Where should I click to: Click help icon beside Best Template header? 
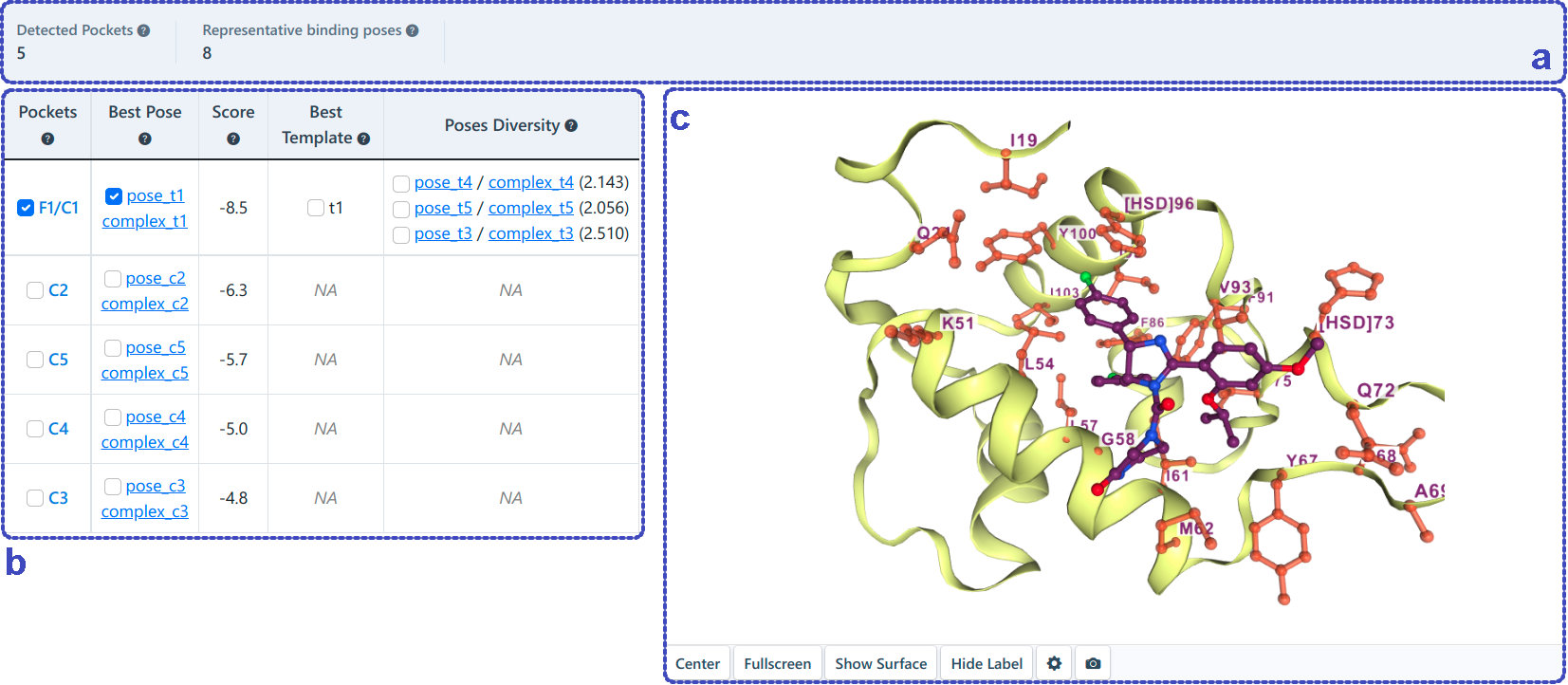363,139
